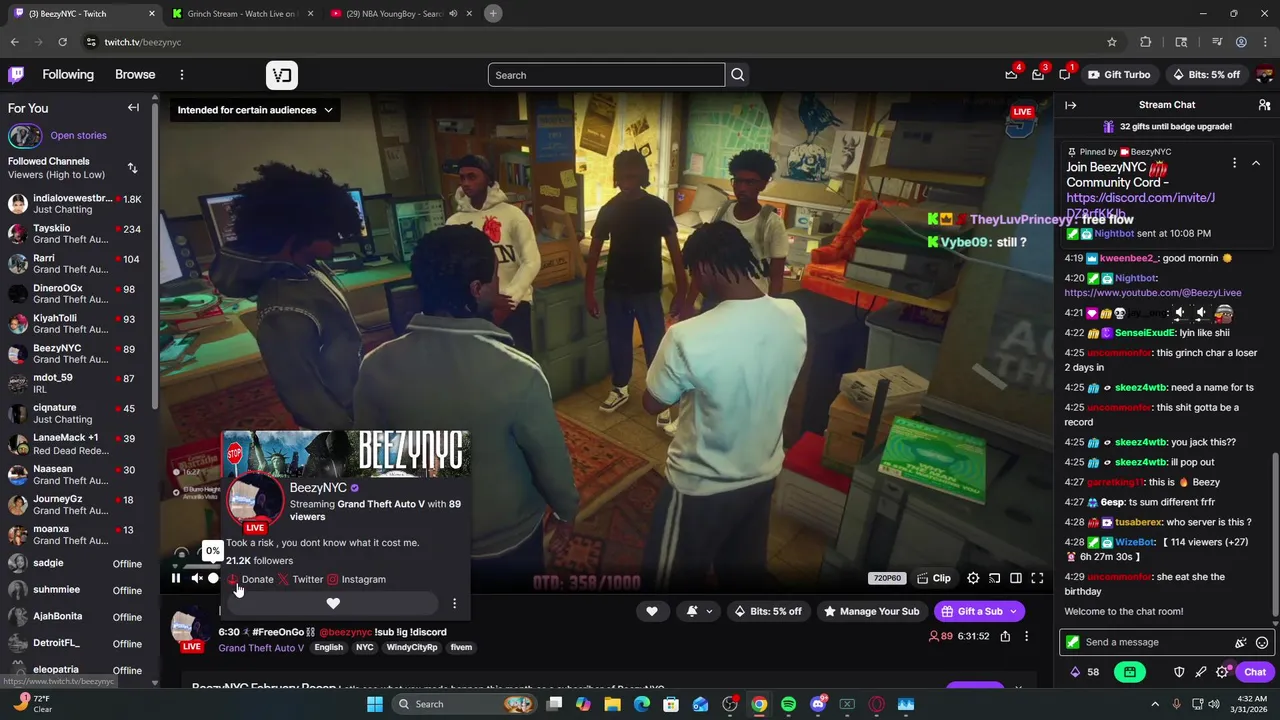The height and width of the screenshot is (720, 1280).
Task: Open three-dot menu in BeezyNYC hover card
Action: point(454,603)
